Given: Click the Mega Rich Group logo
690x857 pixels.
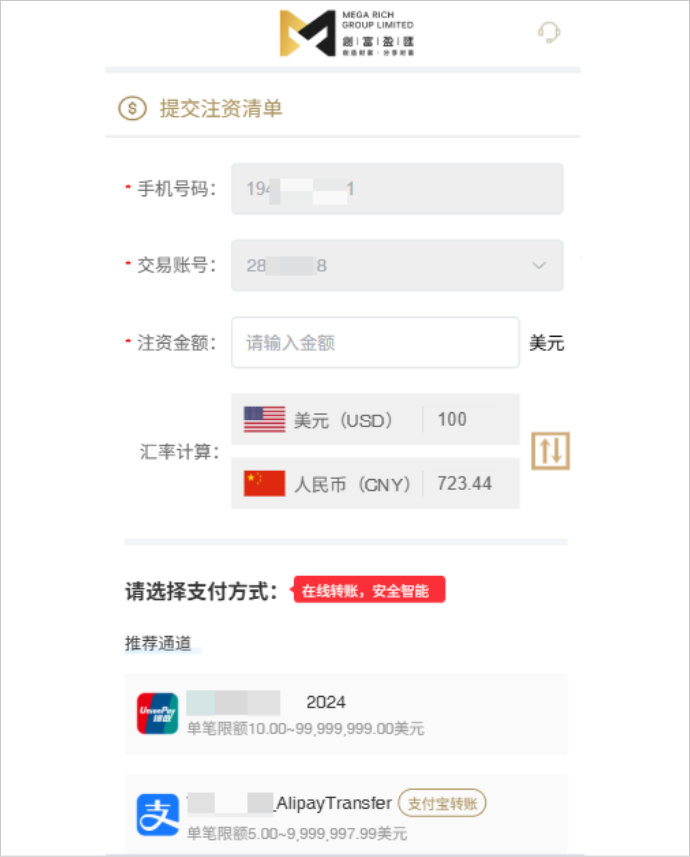Looking at the screenshot, I should (x=347, y=33).
